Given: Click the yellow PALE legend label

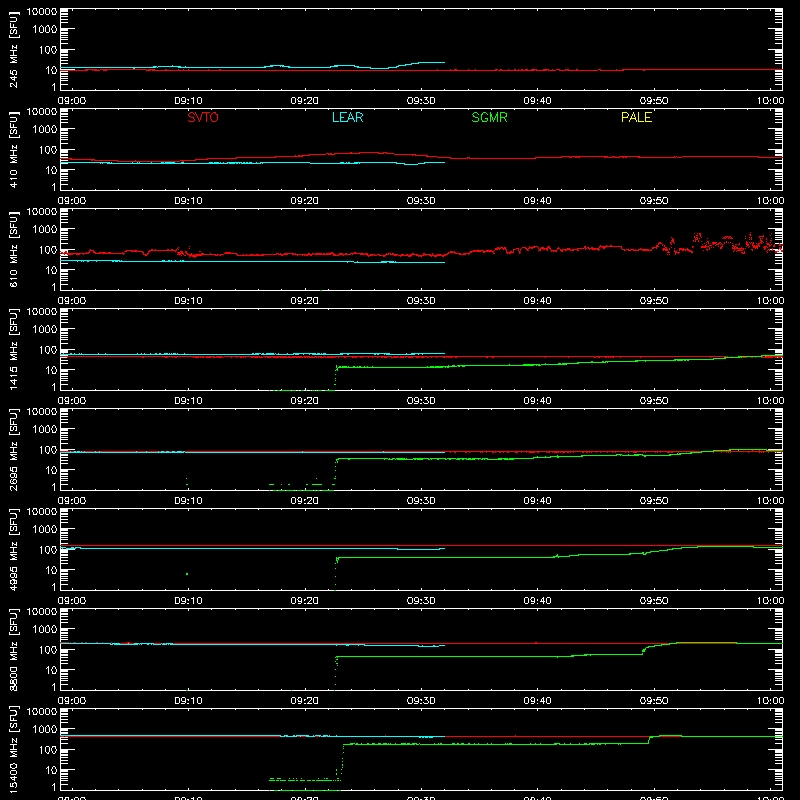Looking at the screenshot, I should pyautogui.click(x=636, y=117).
